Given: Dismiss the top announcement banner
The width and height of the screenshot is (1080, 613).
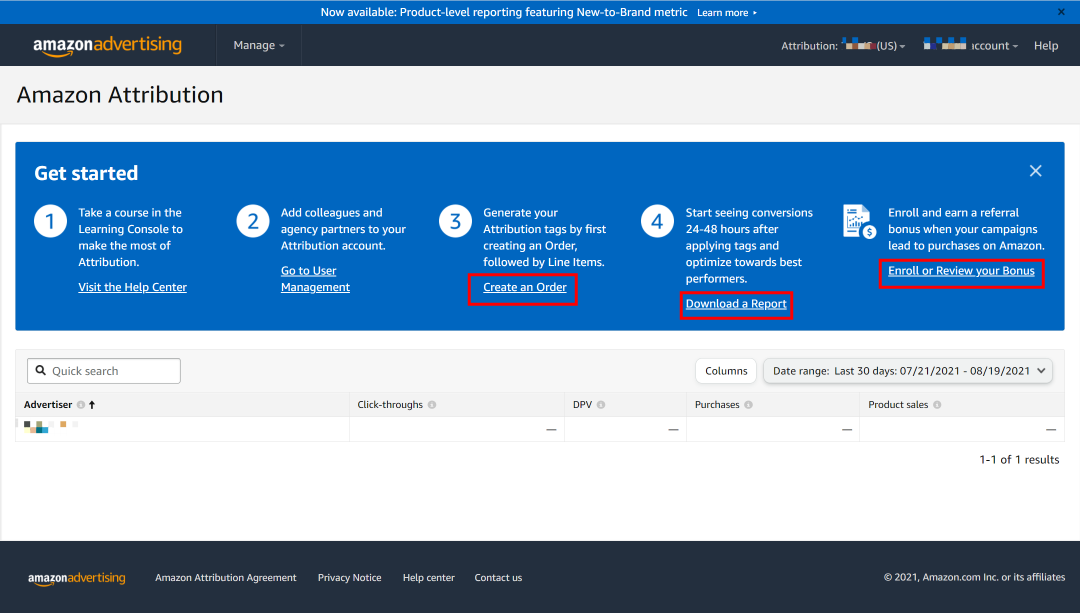Looking at the screenshot, I should tap(1061, 12).
